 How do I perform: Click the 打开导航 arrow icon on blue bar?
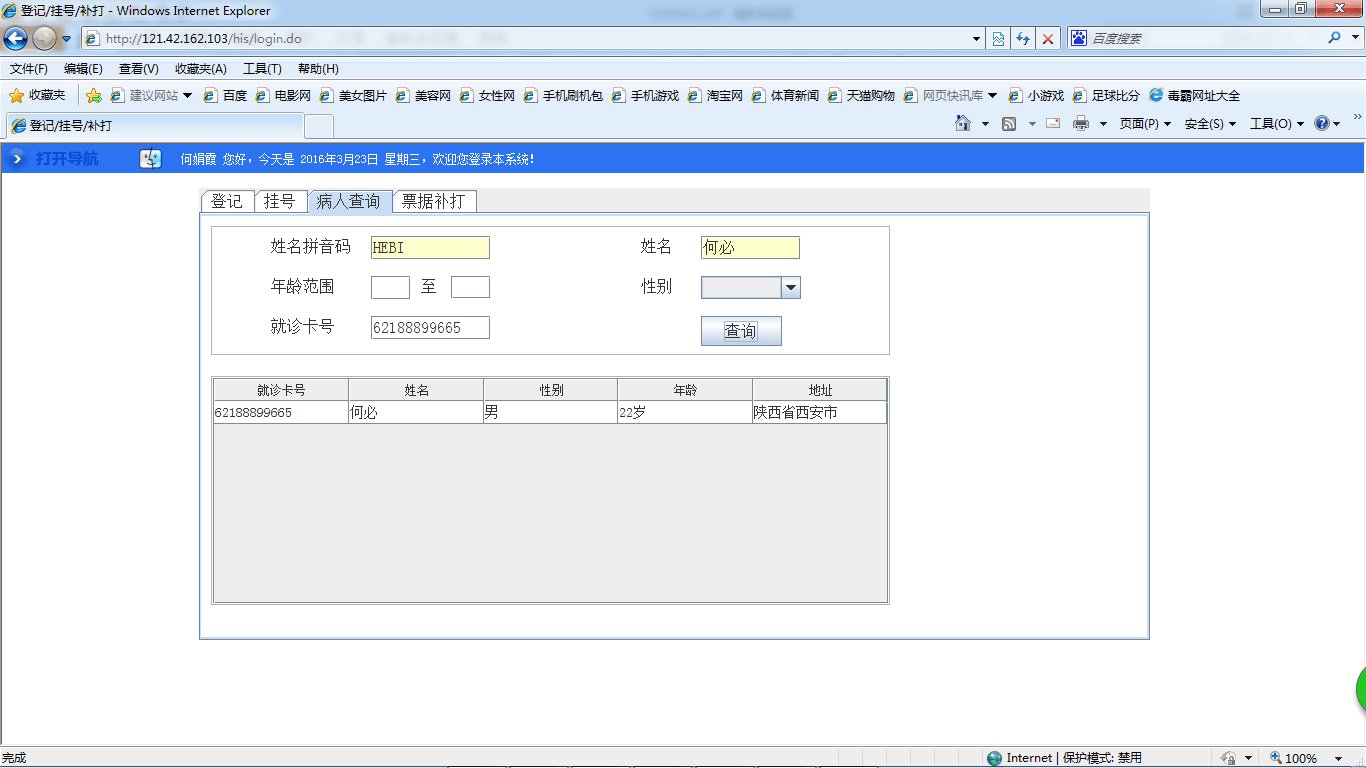point(15,158)
